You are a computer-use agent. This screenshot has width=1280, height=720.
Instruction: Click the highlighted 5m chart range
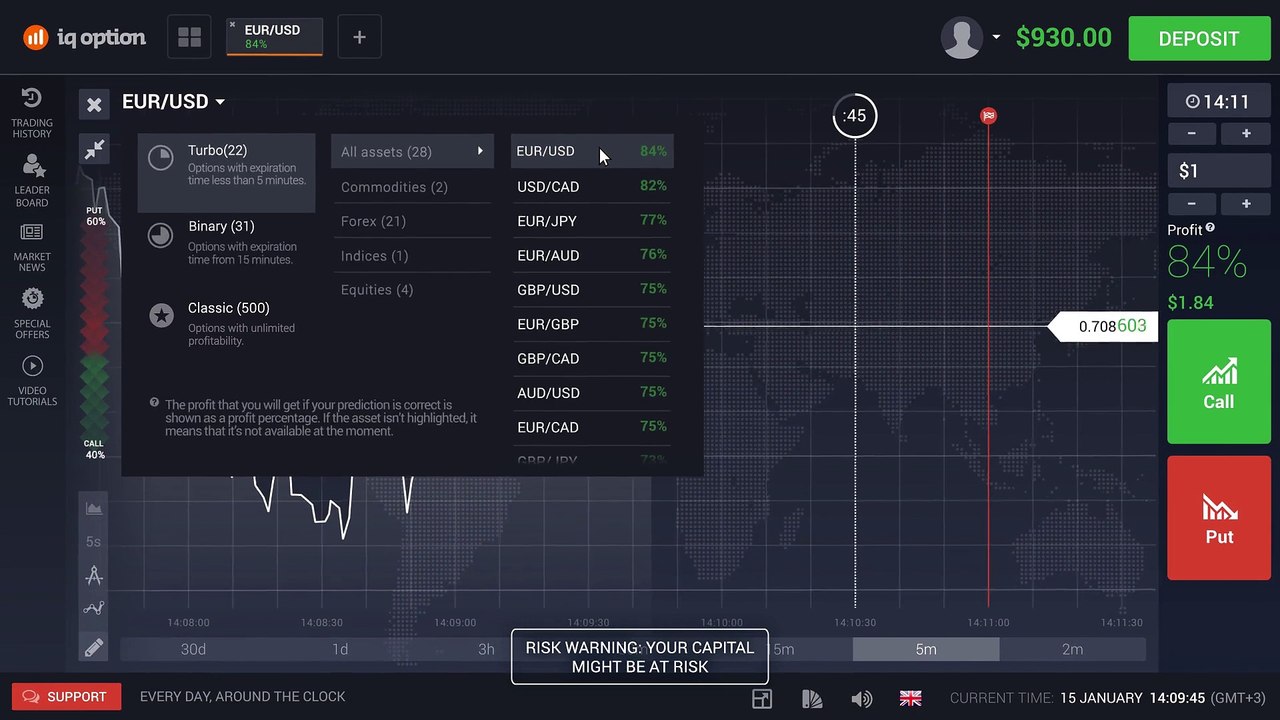(926, 649)
